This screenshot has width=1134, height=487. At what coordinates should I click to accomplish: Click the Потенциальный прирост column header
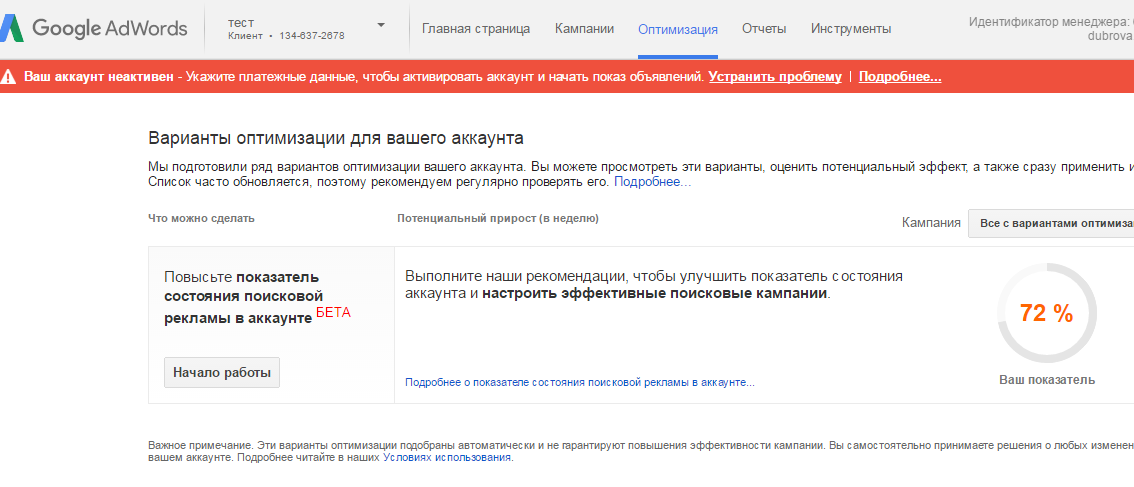(497, 218)
